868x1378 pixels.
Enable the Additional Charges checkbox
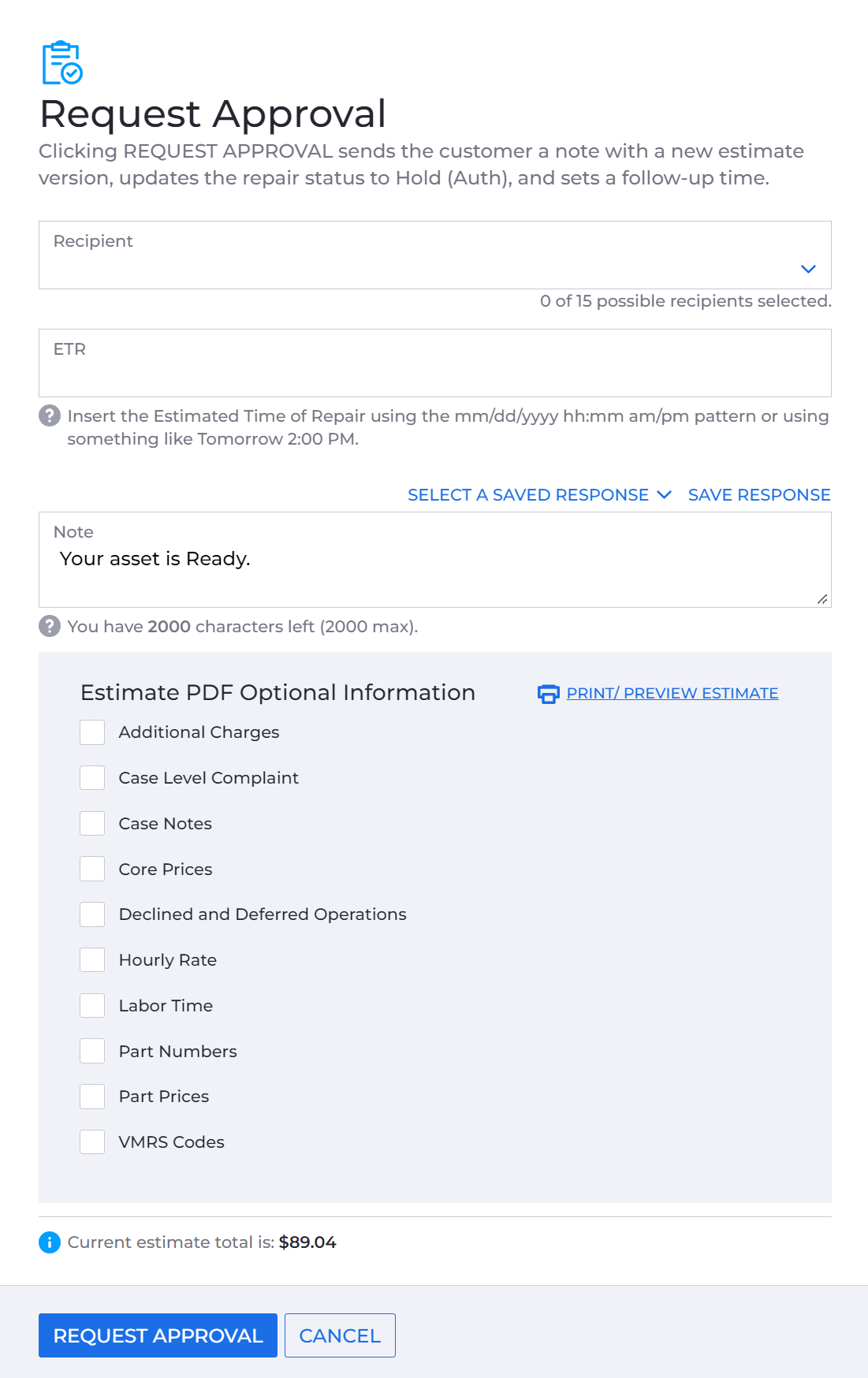pyautogui.click(x=92, y=732)
